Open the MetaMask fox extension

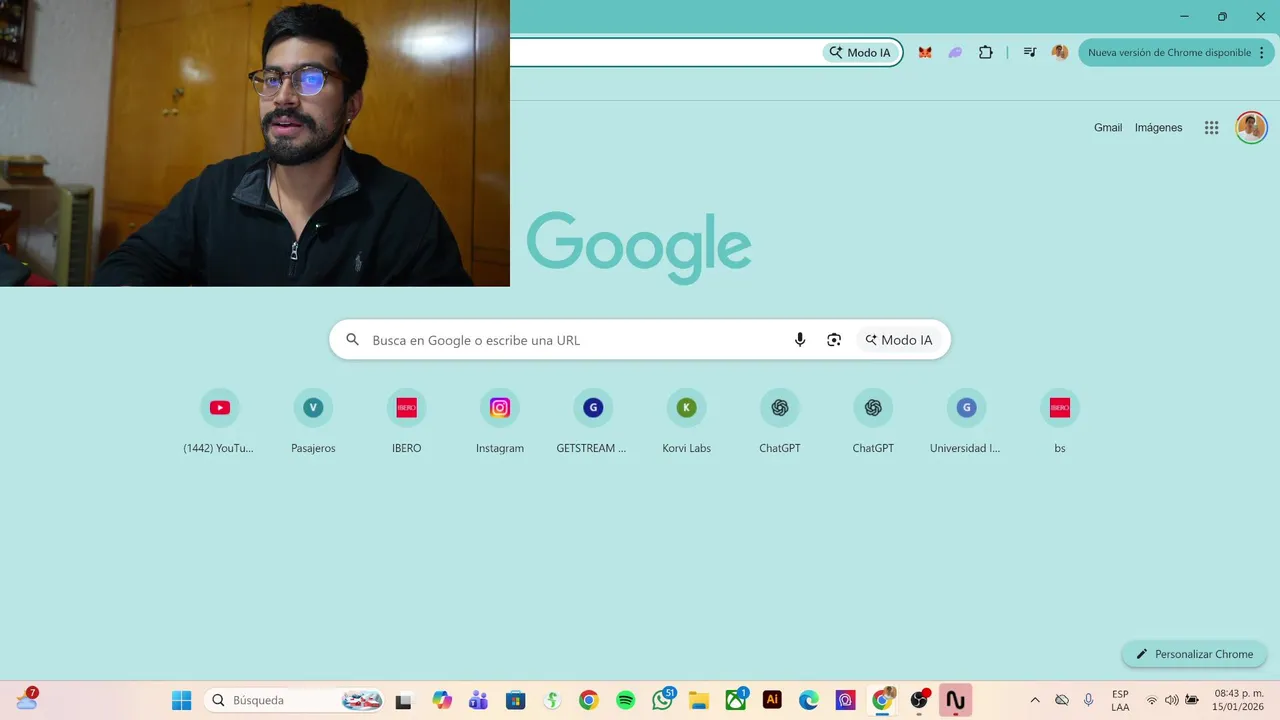[x=925, y=52]
